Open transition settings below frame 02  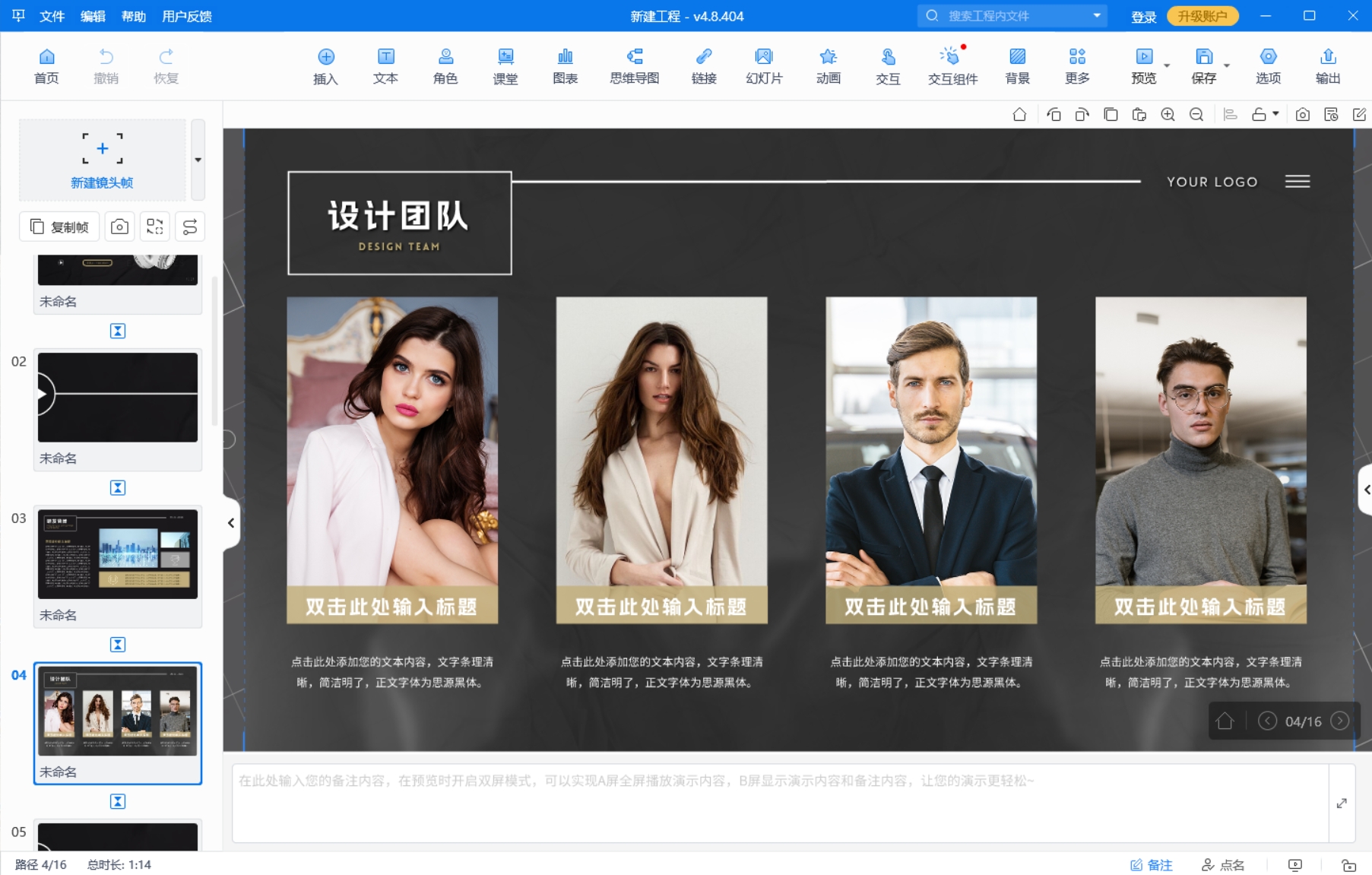click(x=118, y=487)
